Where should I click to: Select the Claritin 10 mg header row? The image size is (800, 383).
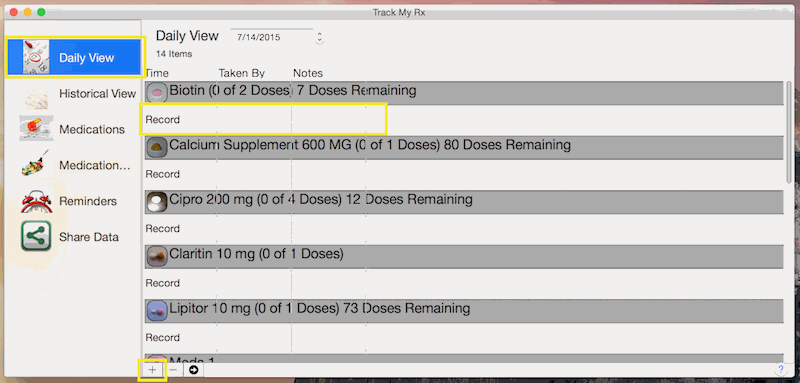(464, 257)
